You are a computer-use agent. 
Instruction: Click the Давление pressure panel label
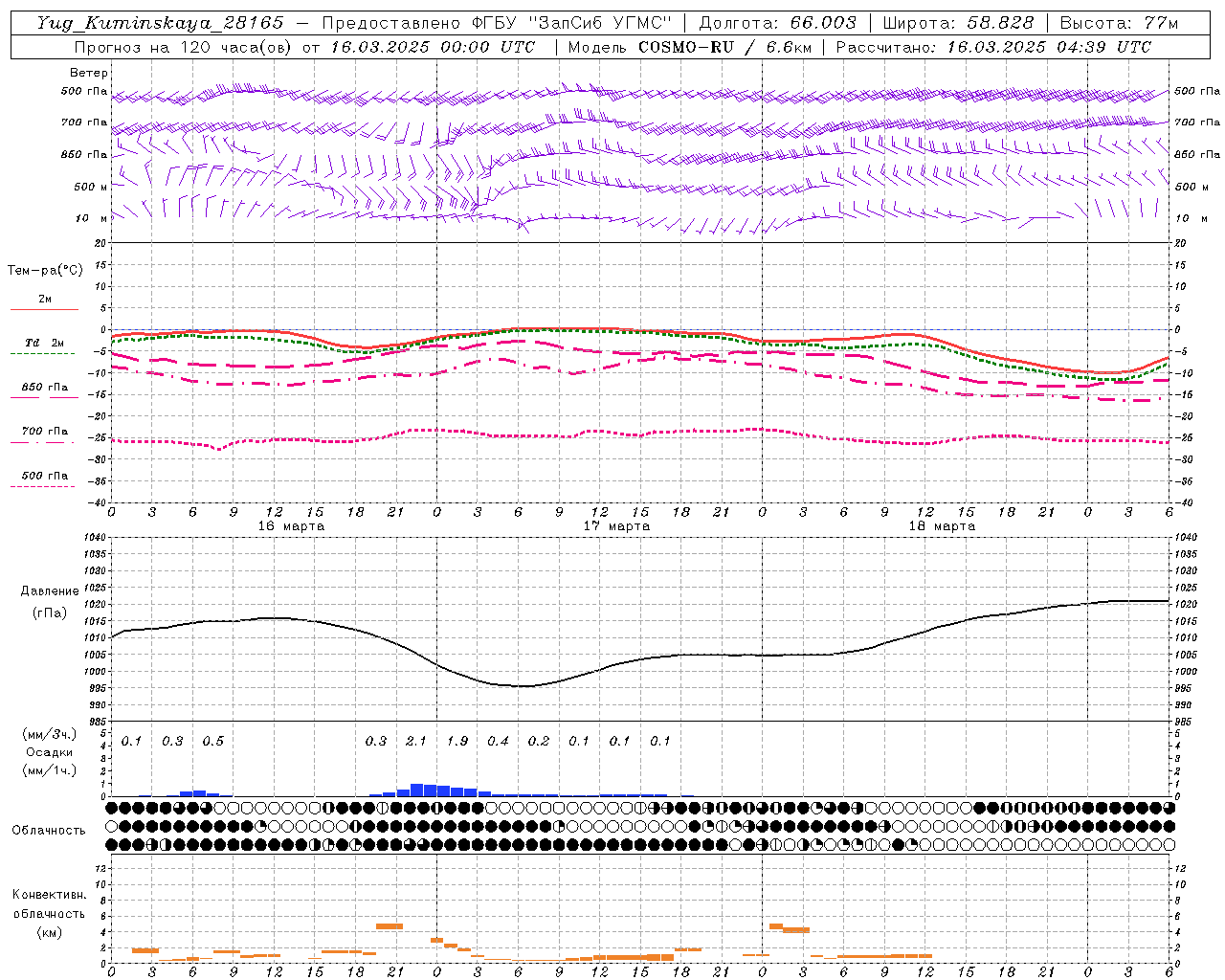coord(48,591)
